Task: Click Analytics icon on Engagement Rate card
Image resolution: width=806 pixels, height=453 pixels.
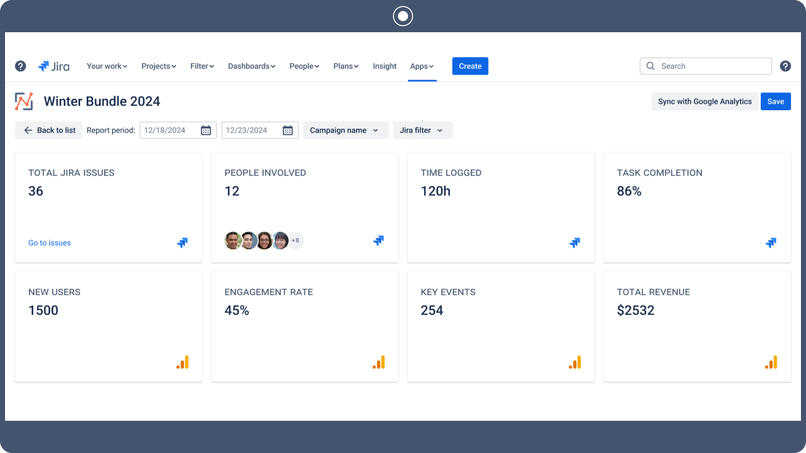Action: 379,362
